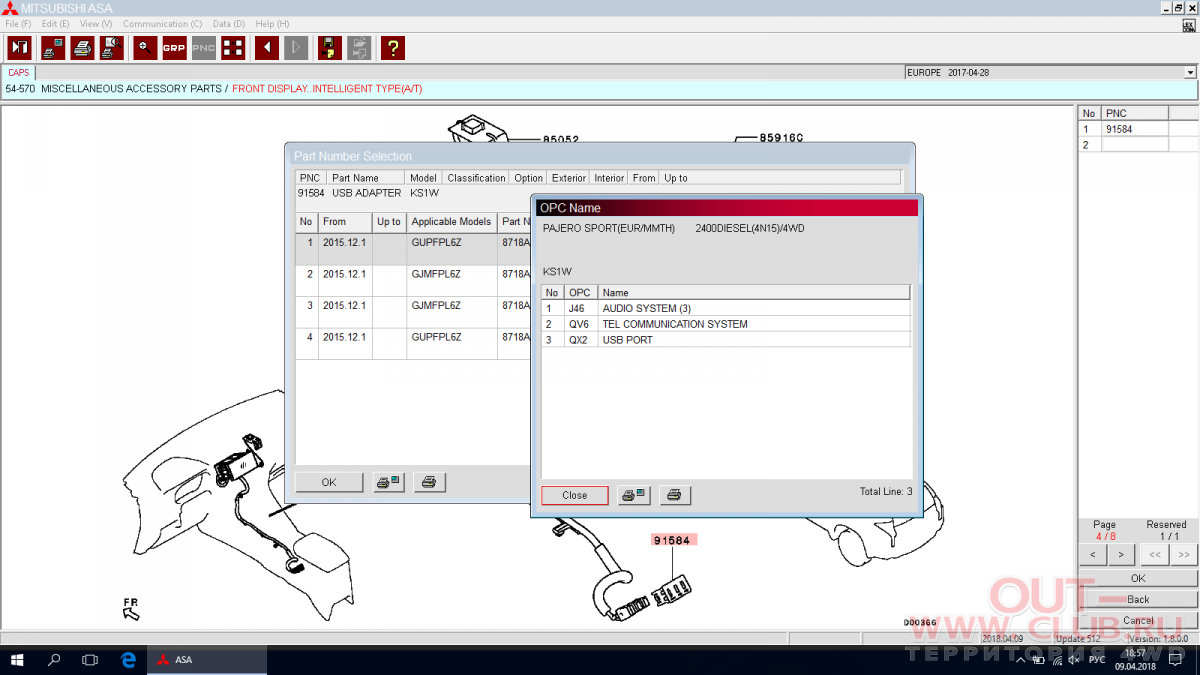Click printer icon in OPC Name dialog

[x=674, y=495]
